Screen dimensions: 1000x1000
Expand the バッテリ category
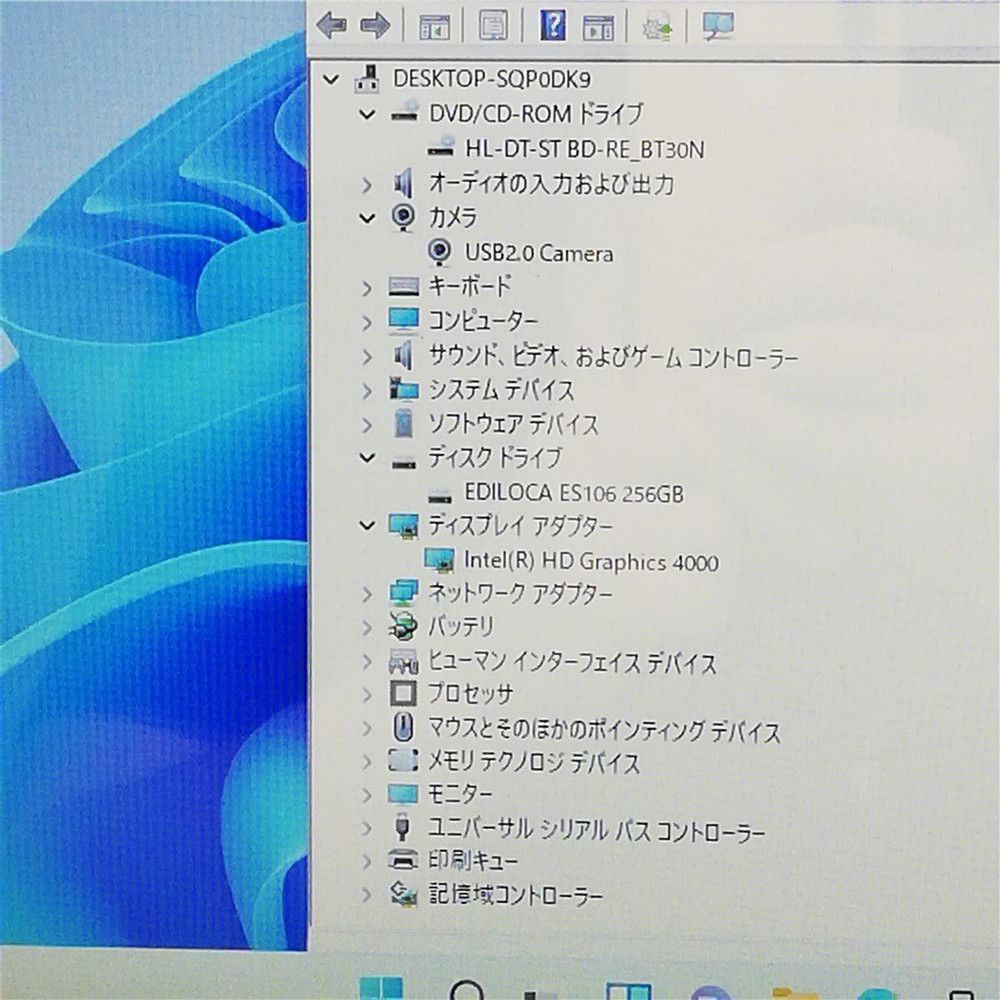coord(367,628)
